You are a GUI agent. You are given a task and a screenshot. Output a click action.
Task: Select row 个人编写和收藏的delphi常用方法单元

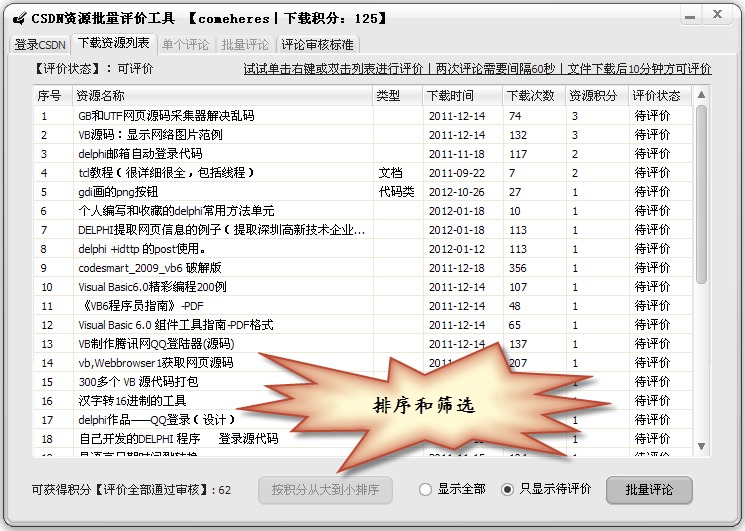363,211
